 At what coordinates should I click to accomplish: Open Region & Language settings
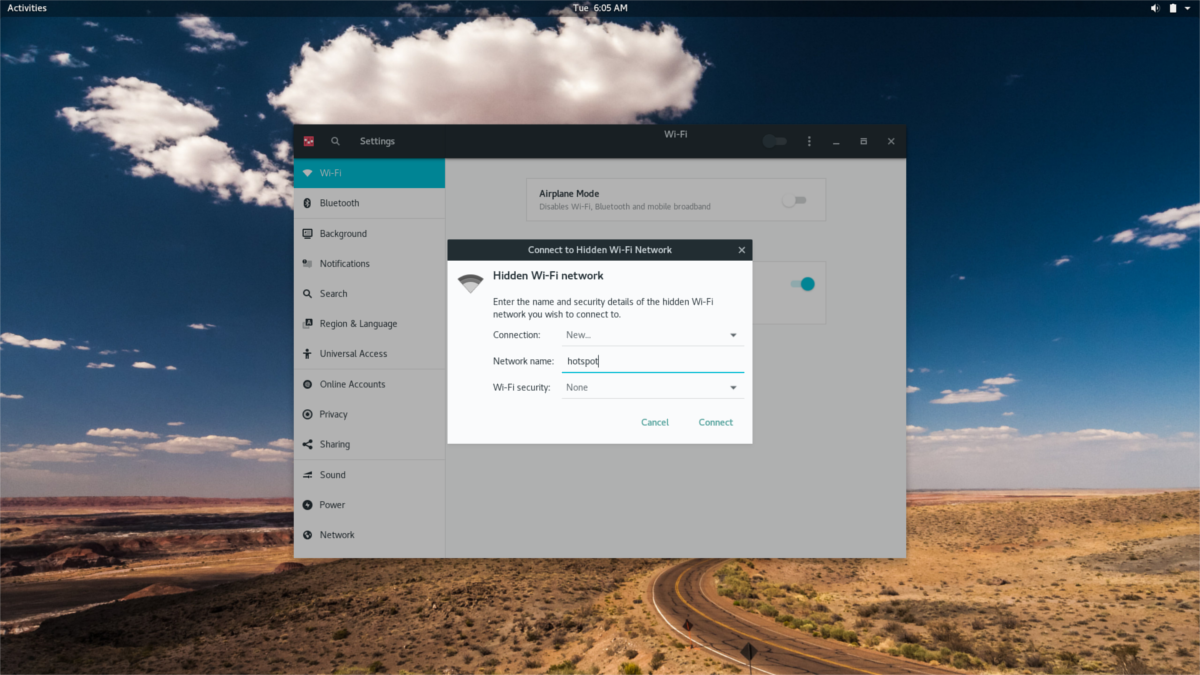click(x=369, y=323)
